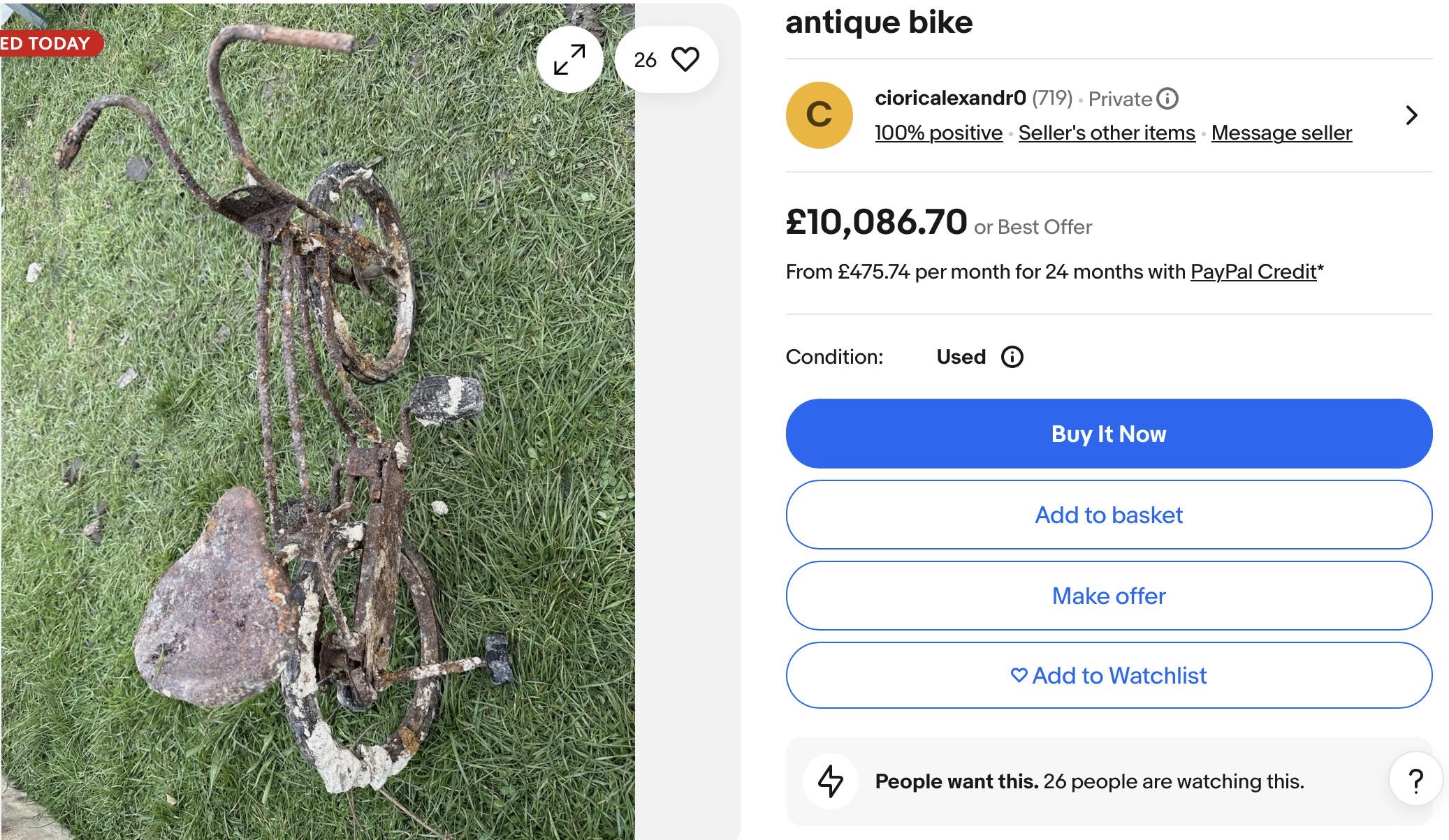The image size is (1449, 840).
Task: Click the antique bike listing title
Action: pos(879,22)
